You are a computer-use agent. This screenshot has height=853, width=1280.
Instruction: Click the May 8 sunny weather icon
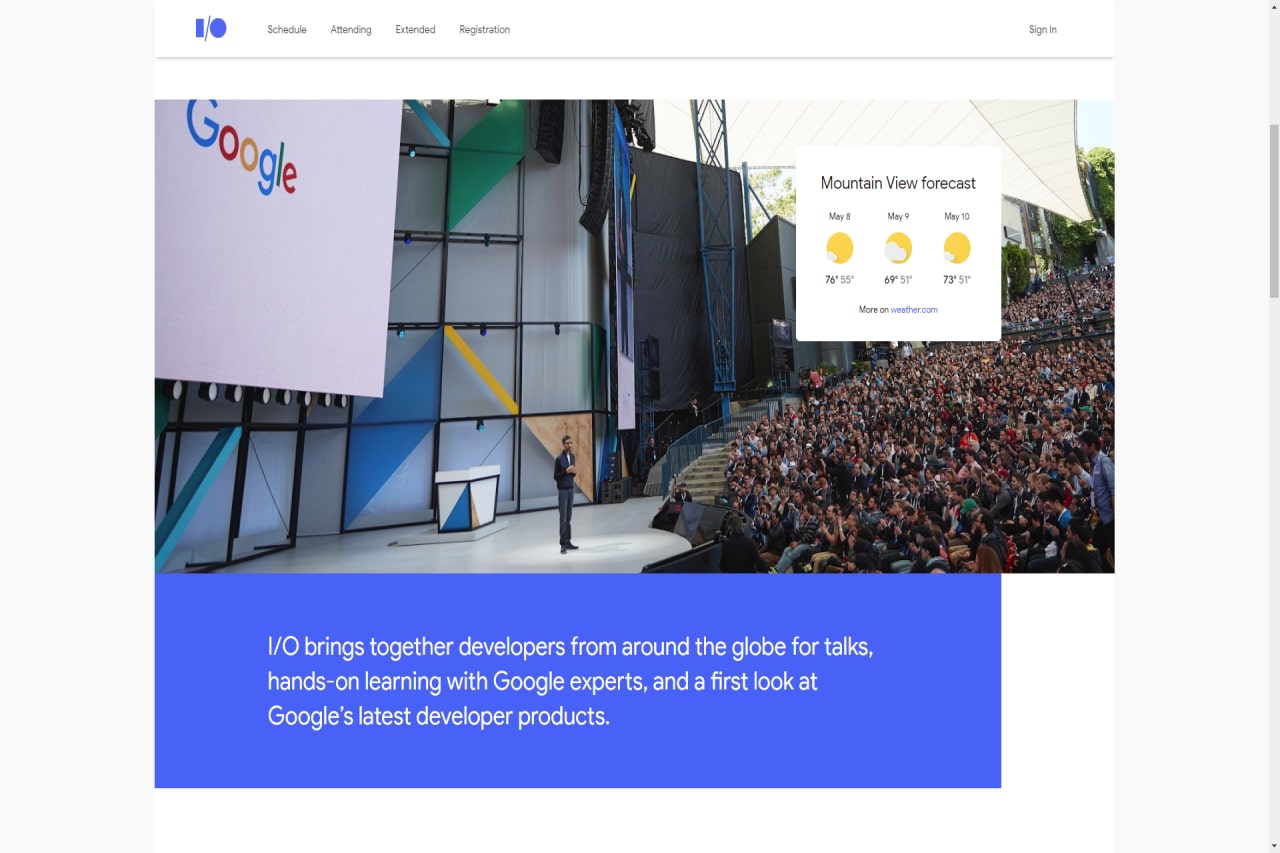click(839, 248)
